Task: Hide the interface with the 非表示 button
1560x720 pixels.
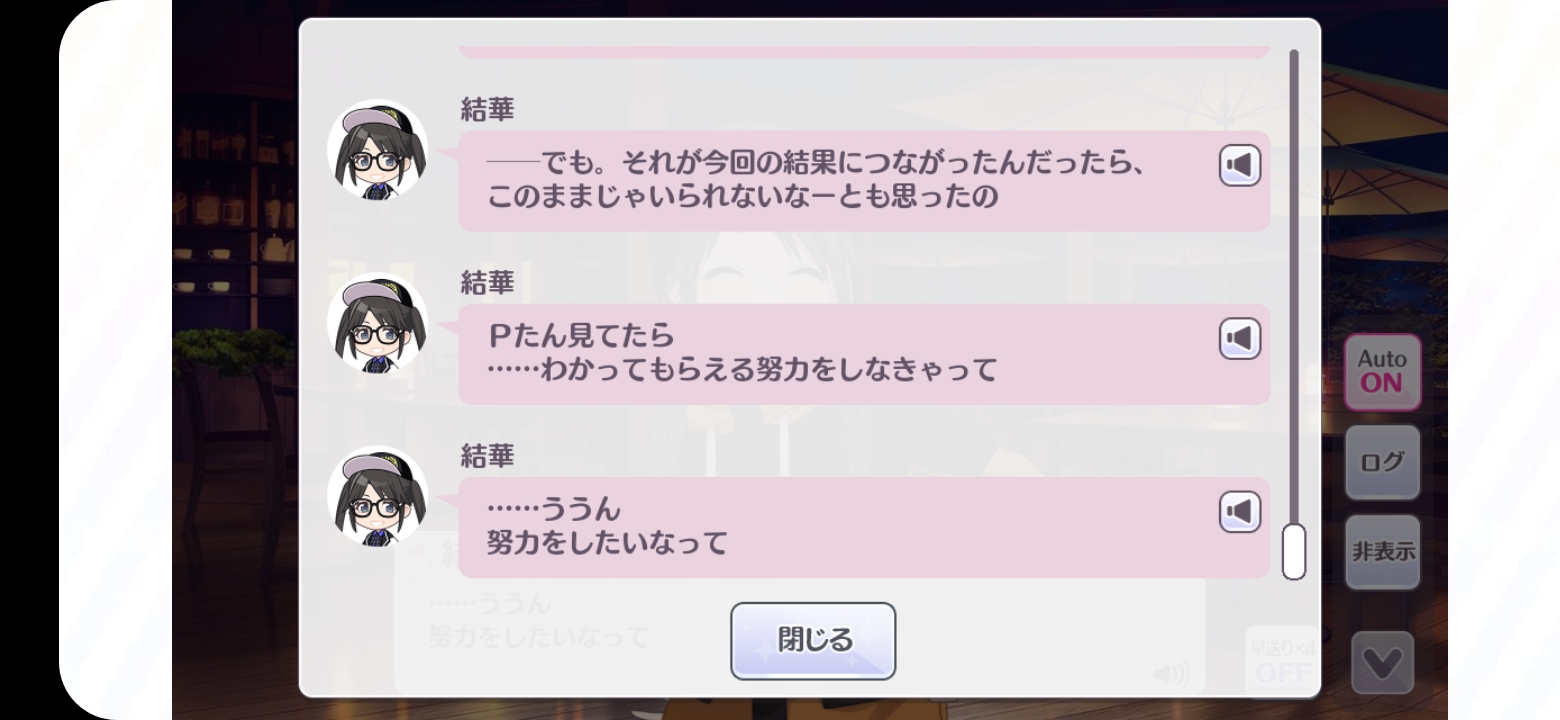Action: 1383,552
